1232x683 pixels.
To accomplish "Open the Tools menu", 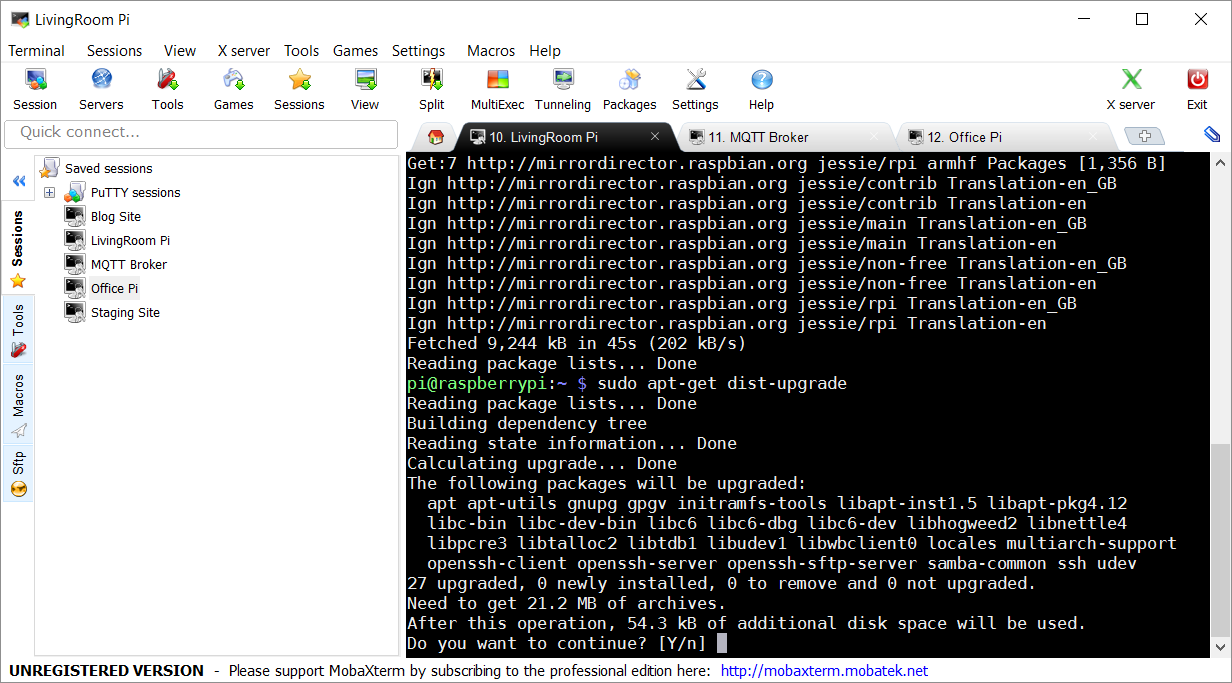I will tap(301, 51).
